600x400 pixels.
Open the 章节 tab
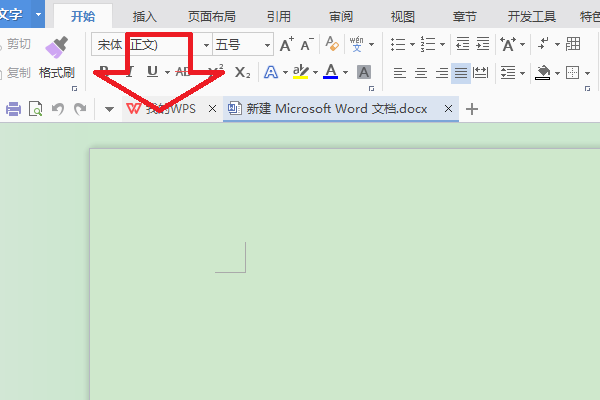[x=465, y=16]
